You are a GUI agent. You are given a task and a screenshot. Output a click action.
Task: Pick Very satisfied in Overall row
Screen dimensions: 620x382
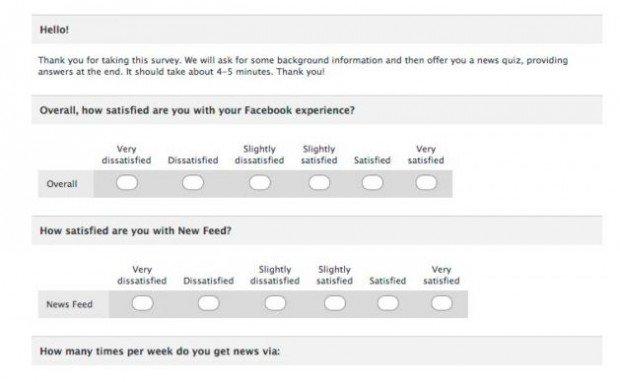tap(426, 183)
